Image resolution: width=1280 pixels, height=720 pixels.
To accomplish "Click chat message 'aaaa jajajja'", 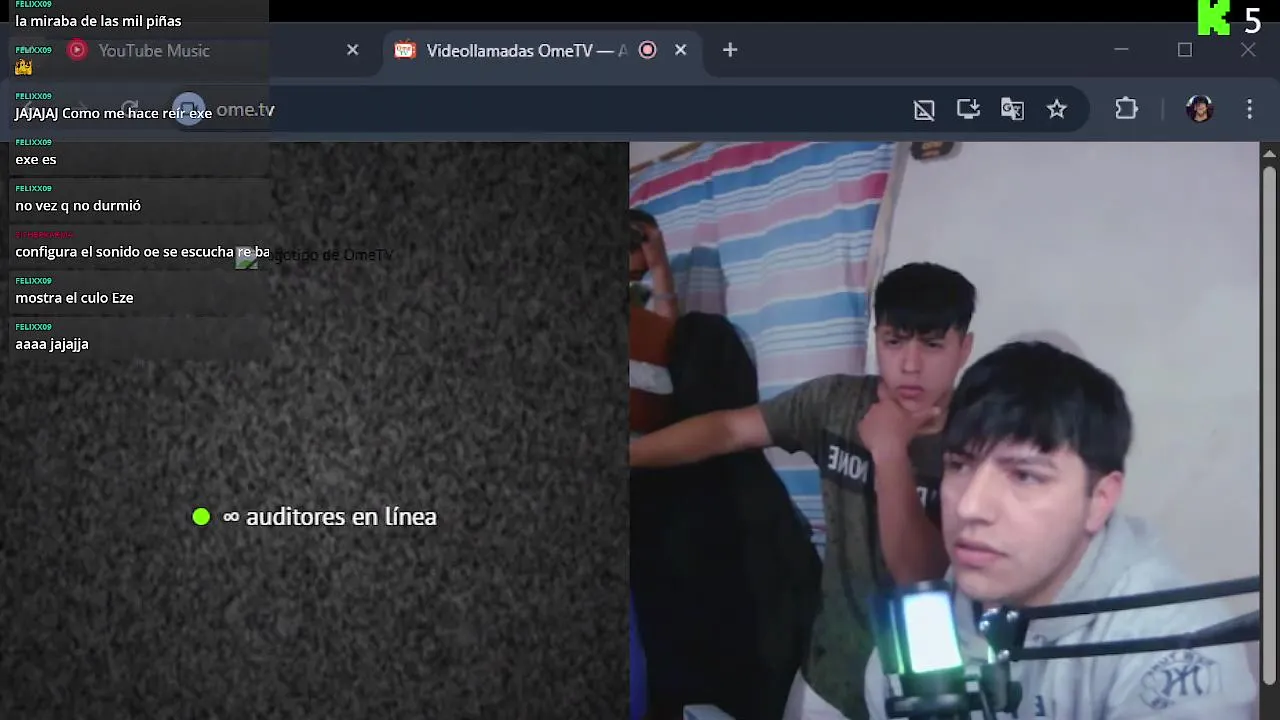I will [x=52, y=344].
